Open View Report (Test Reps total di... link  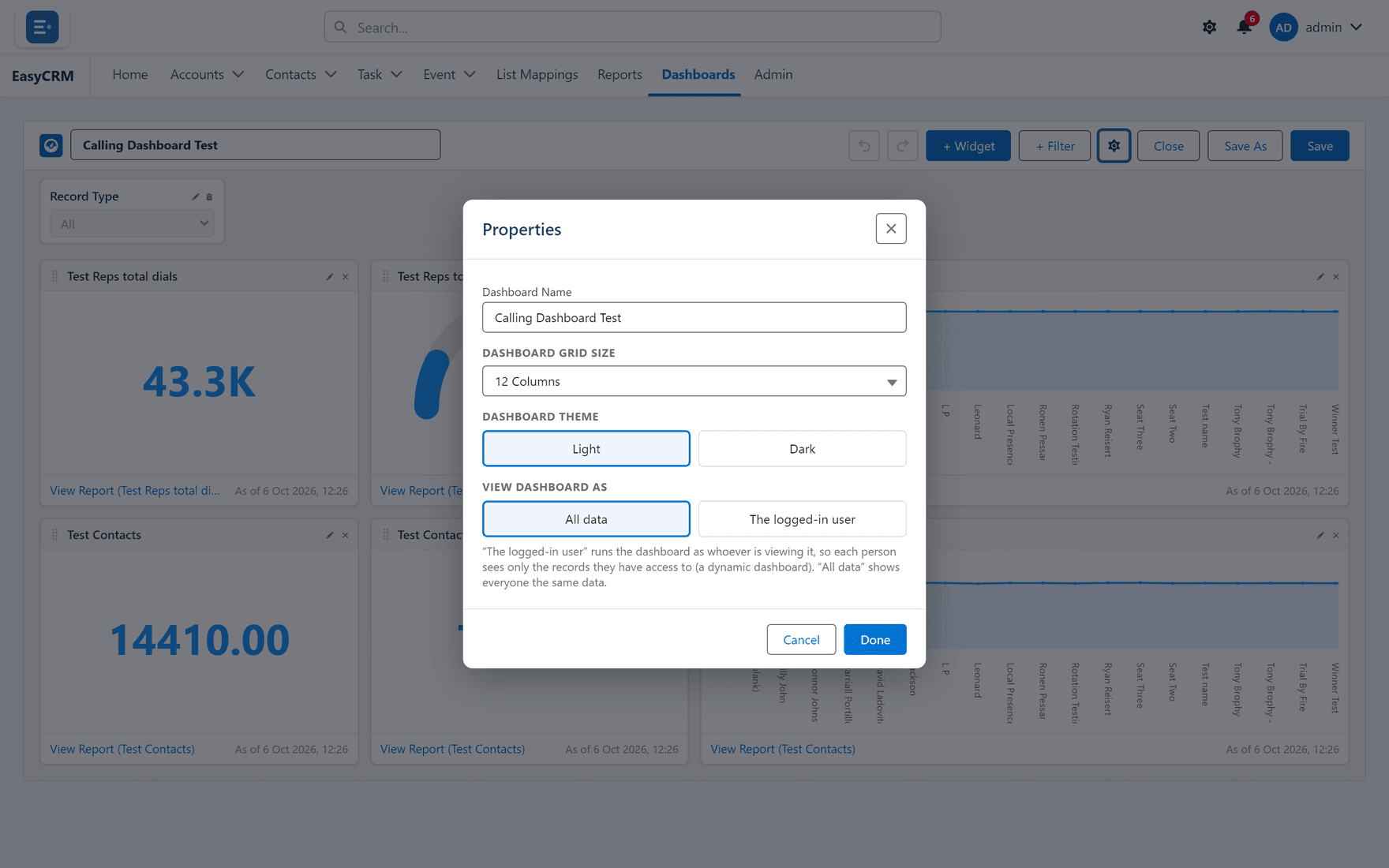coord(135,491)
